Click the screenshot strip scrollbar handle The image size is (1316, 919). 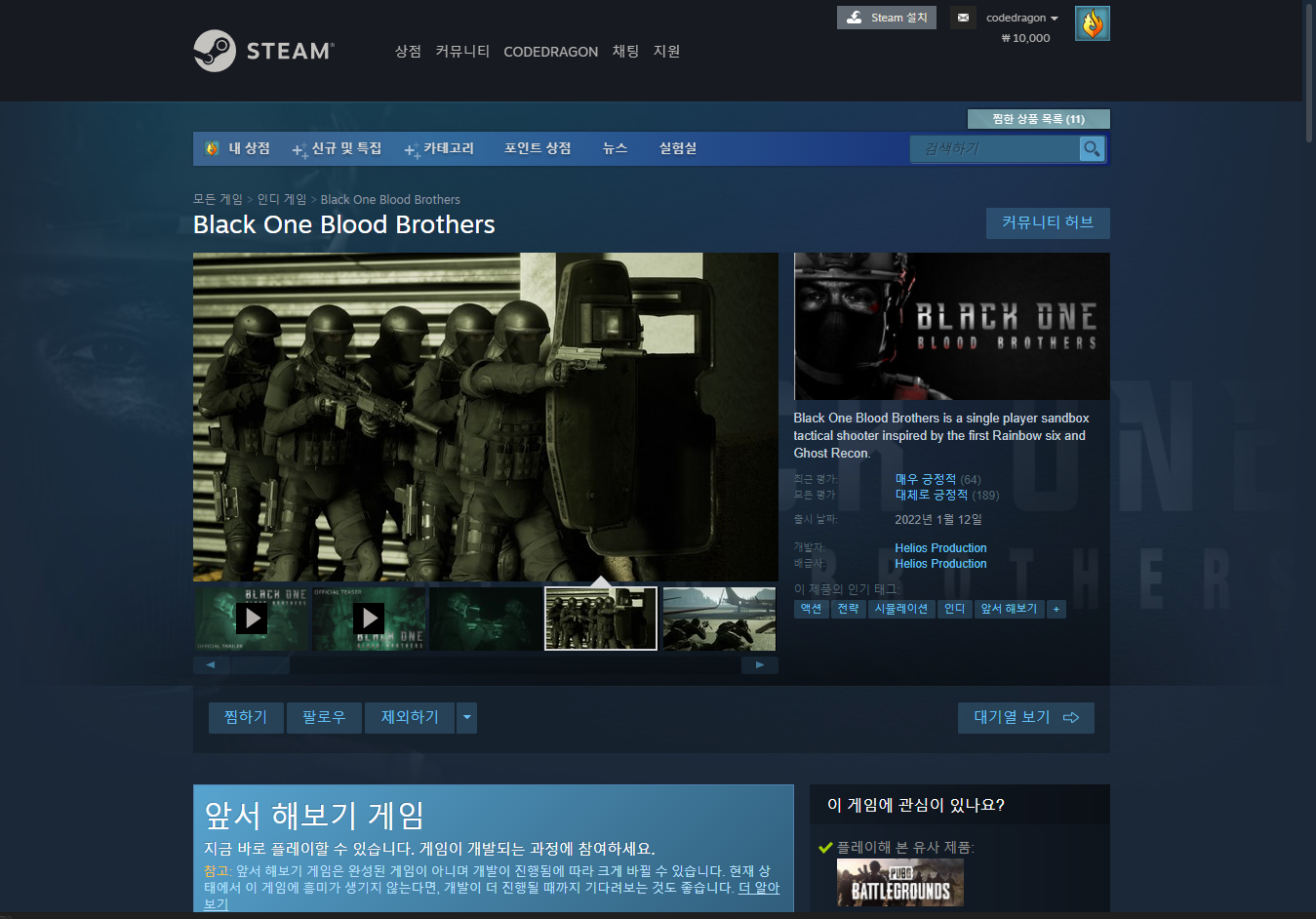pyautogui.click(x=260, y=665)
